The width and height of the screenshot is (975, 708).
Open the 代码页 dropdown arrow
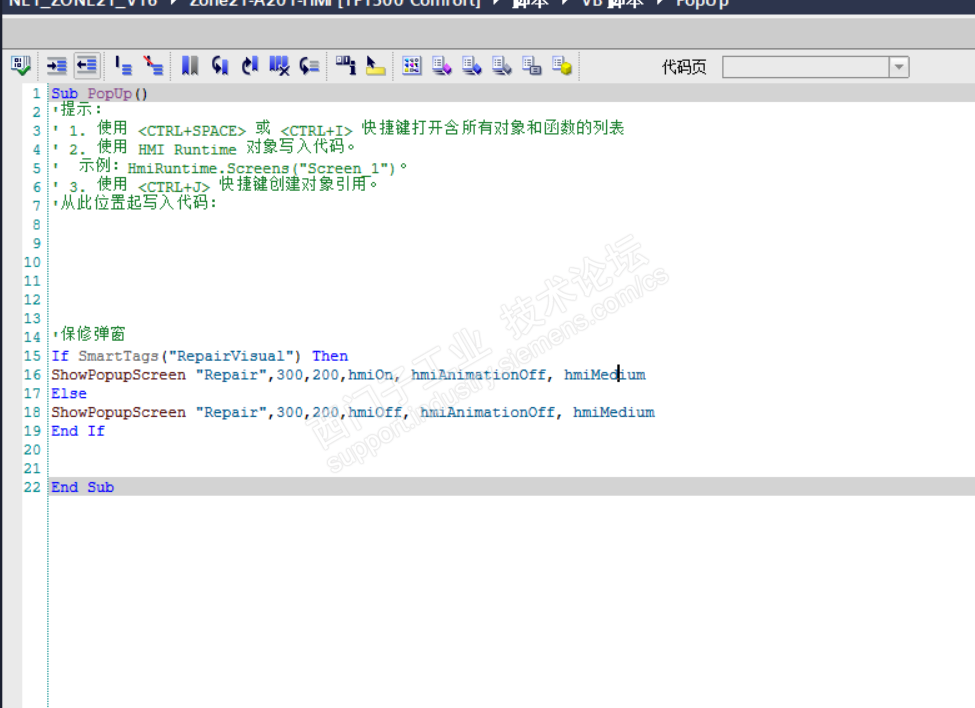pyautogui.click(x=899, y=67)
